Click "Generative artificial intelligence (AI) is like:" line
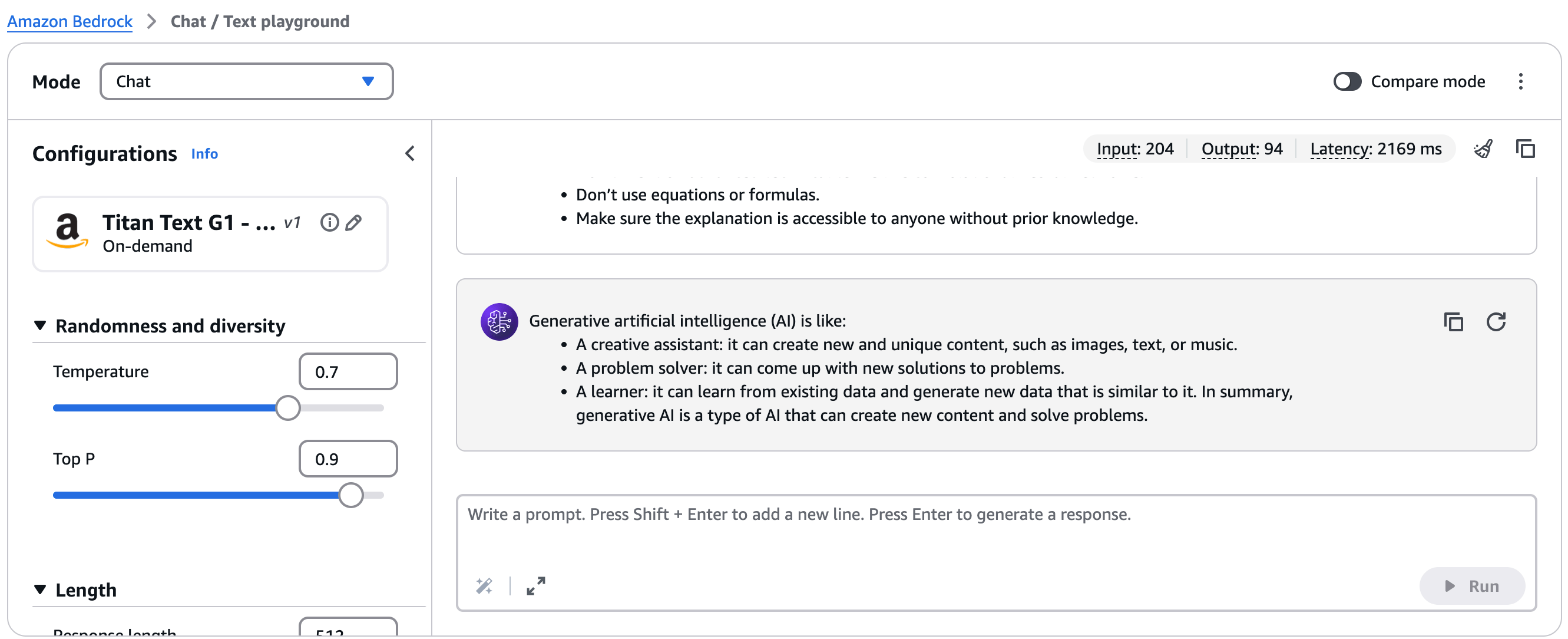The height and width of the screenshot is (639, 1568). (x=687, y=321)
